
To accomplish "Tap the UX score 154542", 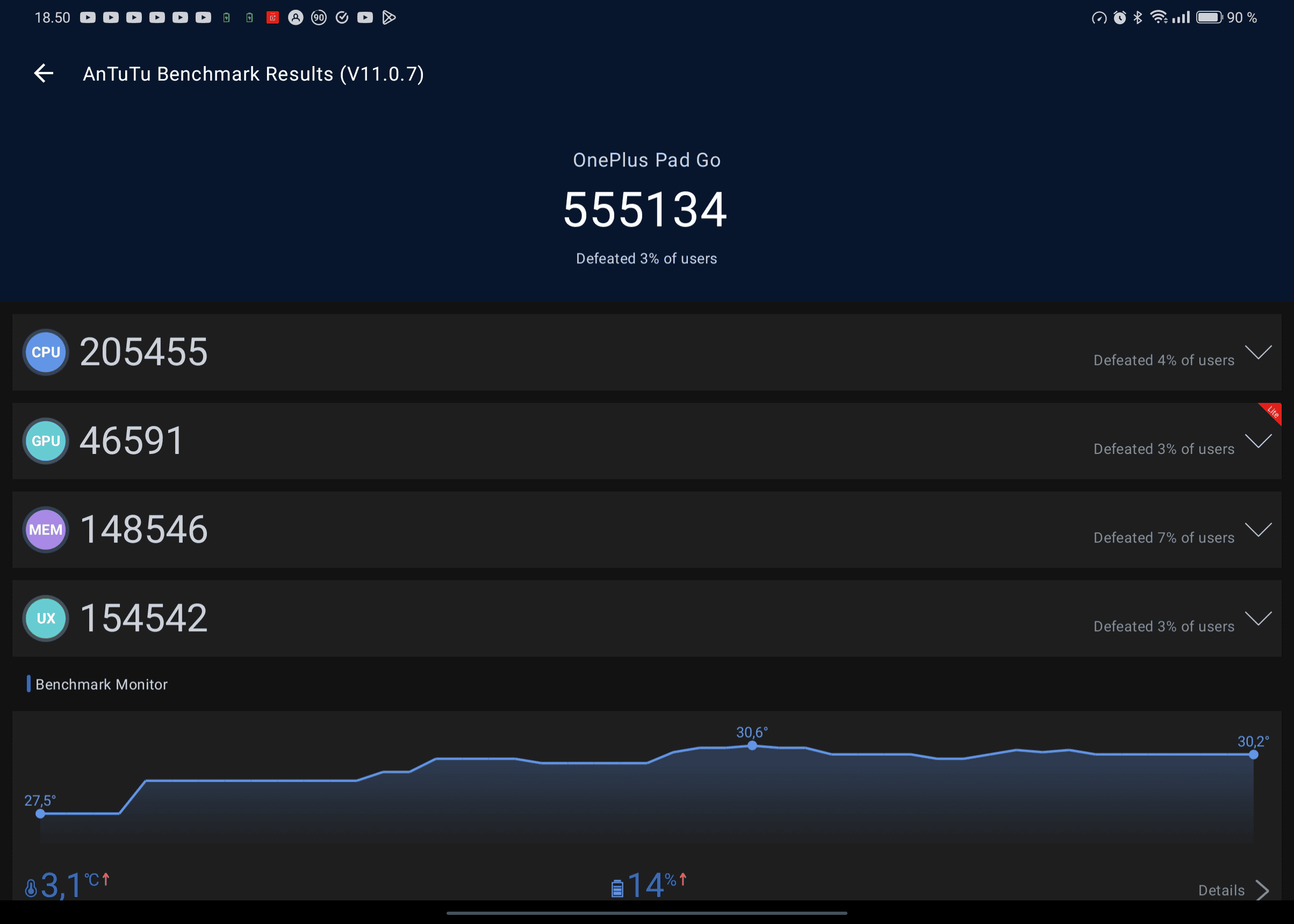I will click(143, 618).
